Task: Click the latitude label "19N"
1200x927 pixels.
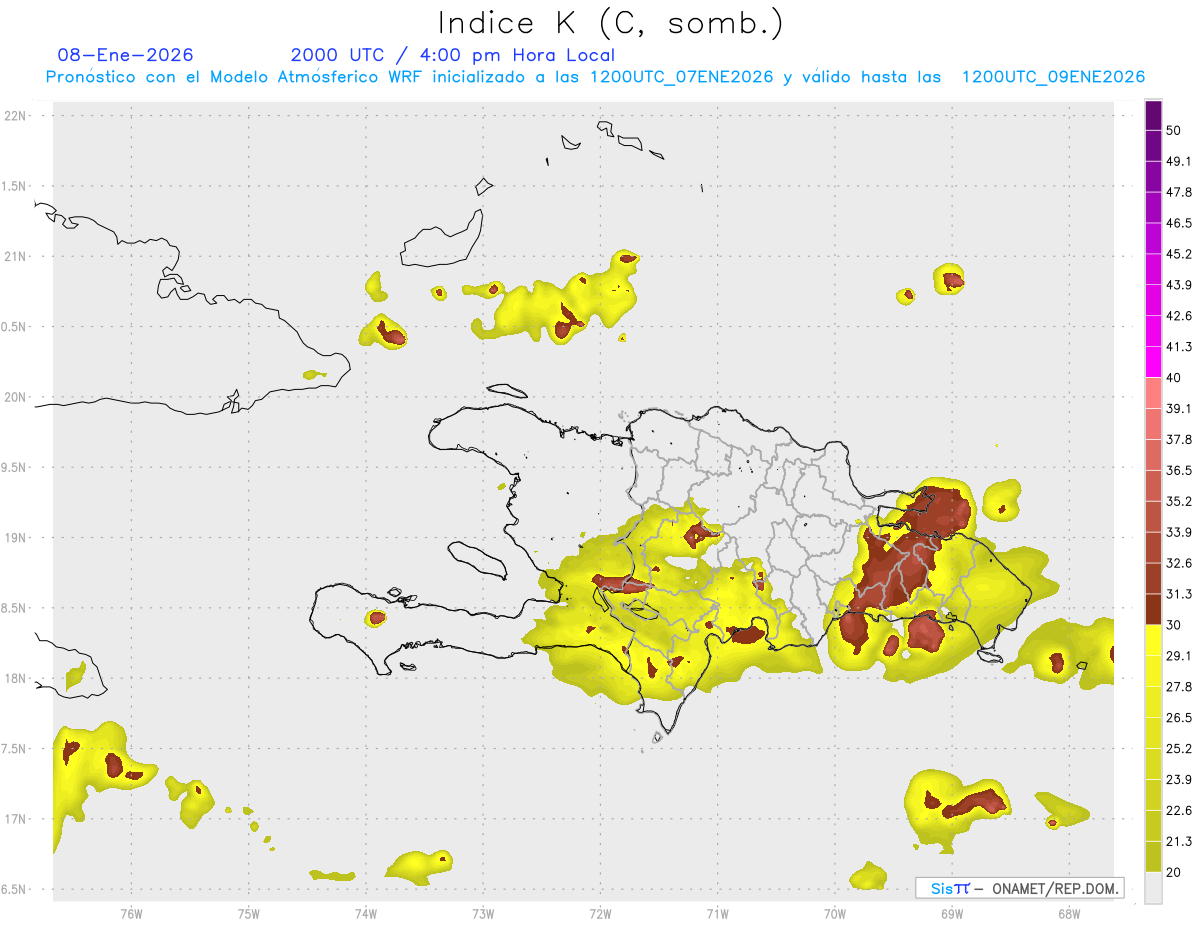Action: click(x=17, y=537)
